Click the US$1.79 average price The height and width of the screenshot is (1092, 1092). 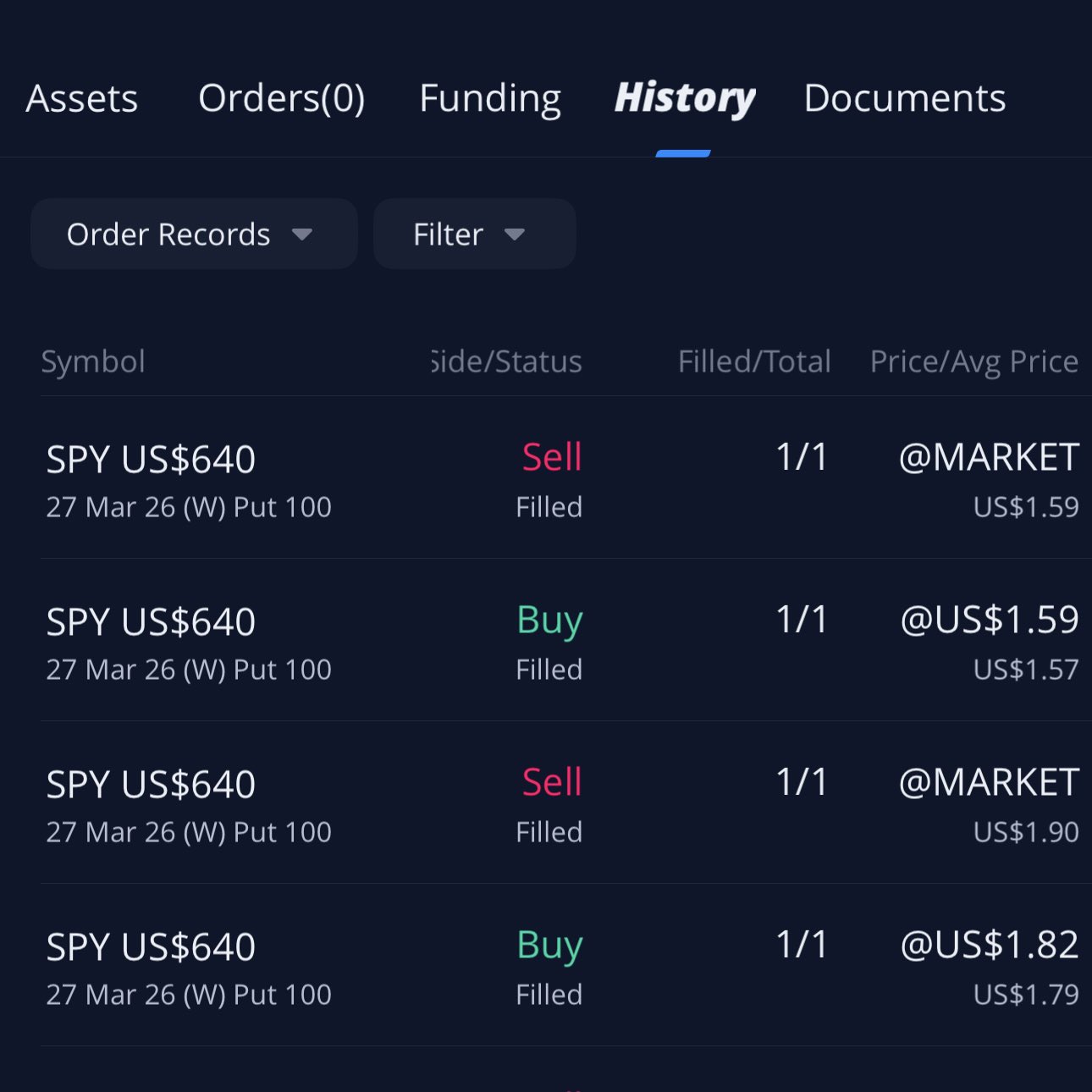pos(1026,995)
